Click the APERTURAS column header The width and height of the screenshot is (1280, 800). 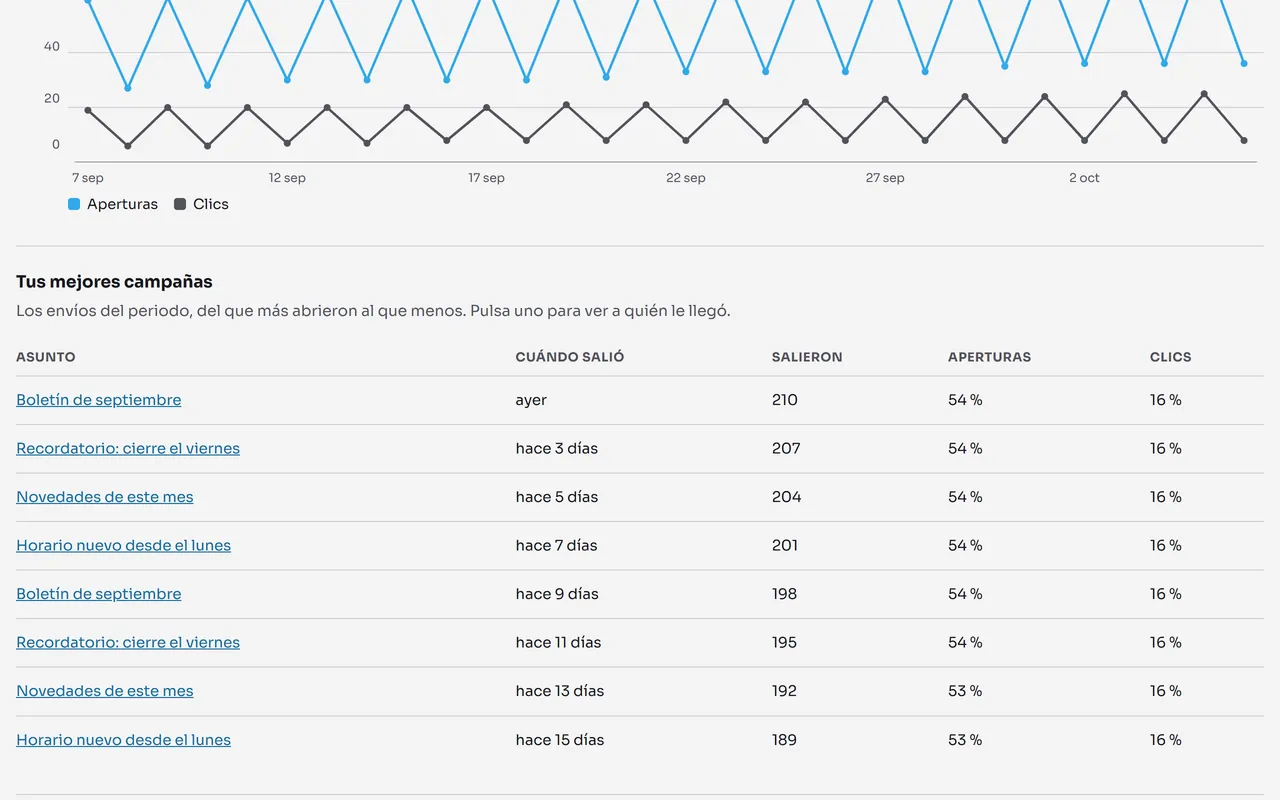(x=989, y=357)
